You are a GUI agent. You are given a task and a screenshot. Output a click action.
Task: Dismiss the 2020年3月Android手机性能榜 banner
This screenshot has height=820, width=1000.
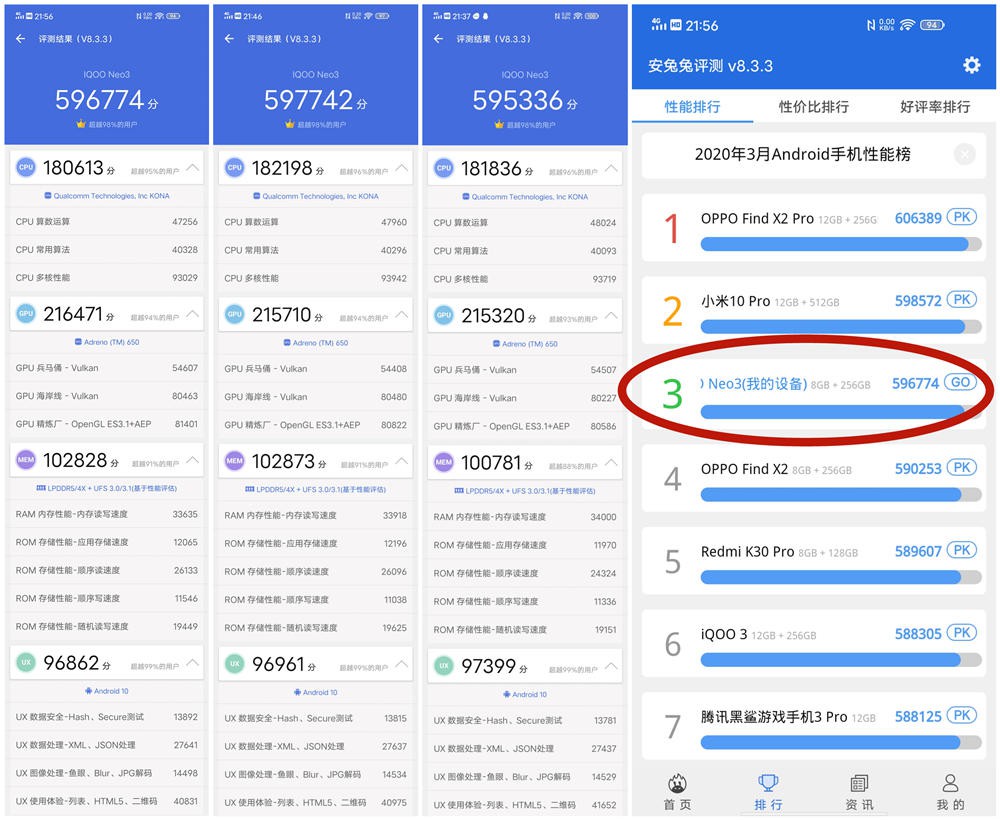coord(965,154)
